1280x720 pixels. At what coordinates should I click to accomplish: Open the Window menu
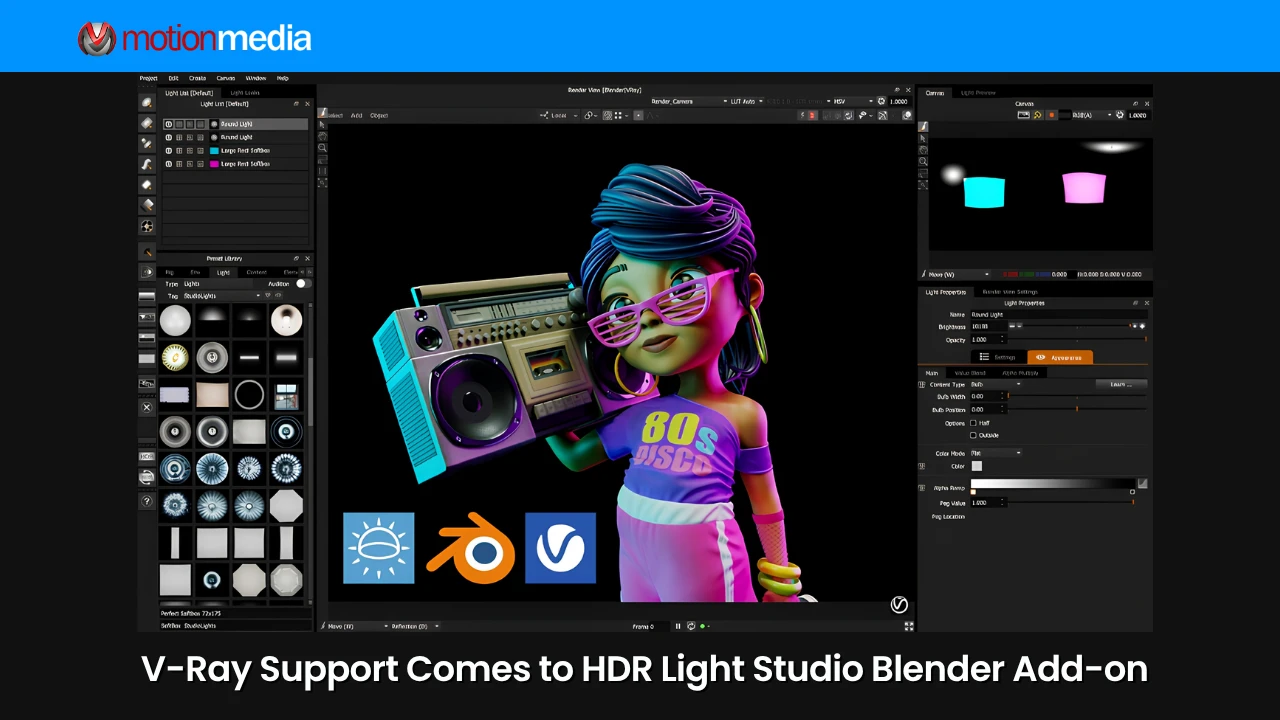coord(255,78)
